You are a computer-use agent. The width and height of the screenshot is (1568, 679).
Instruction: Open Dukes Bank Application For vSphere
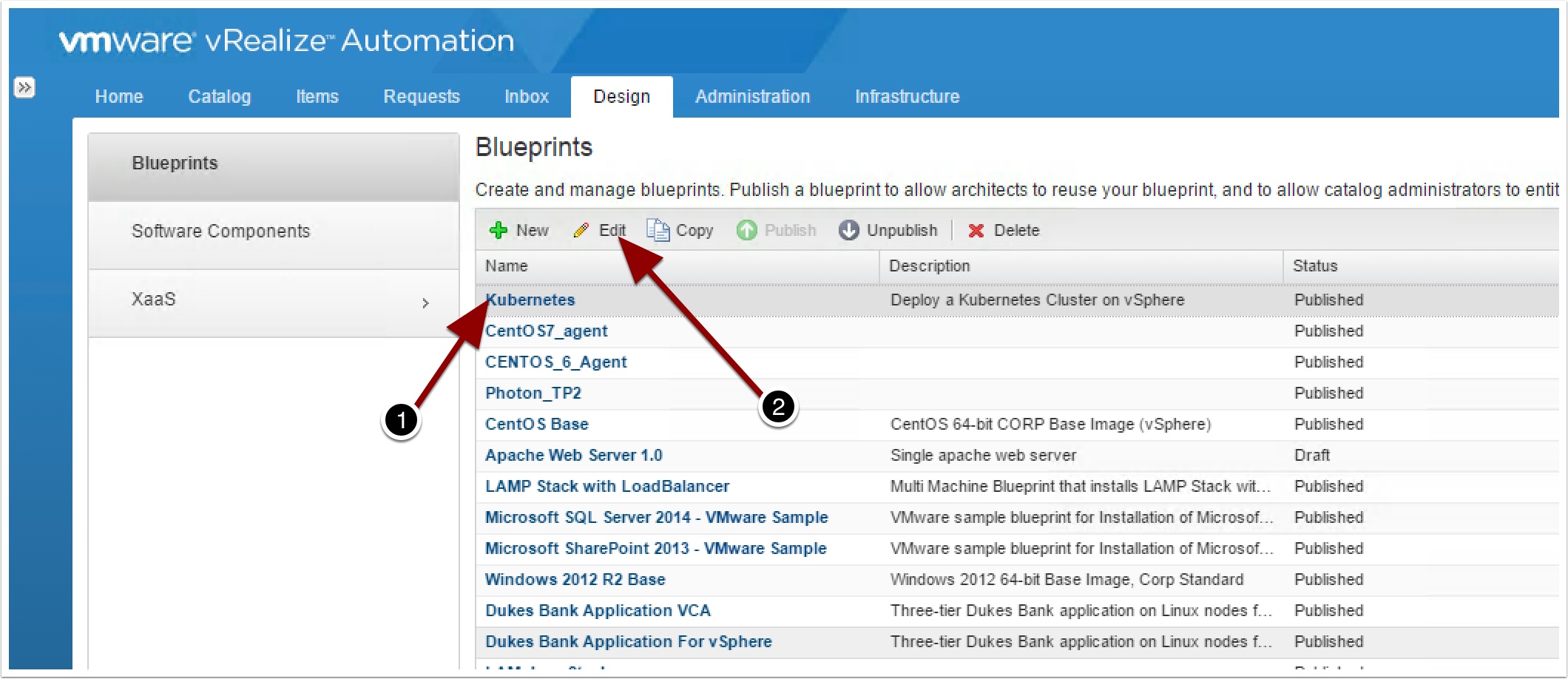(x=629, y=642)
